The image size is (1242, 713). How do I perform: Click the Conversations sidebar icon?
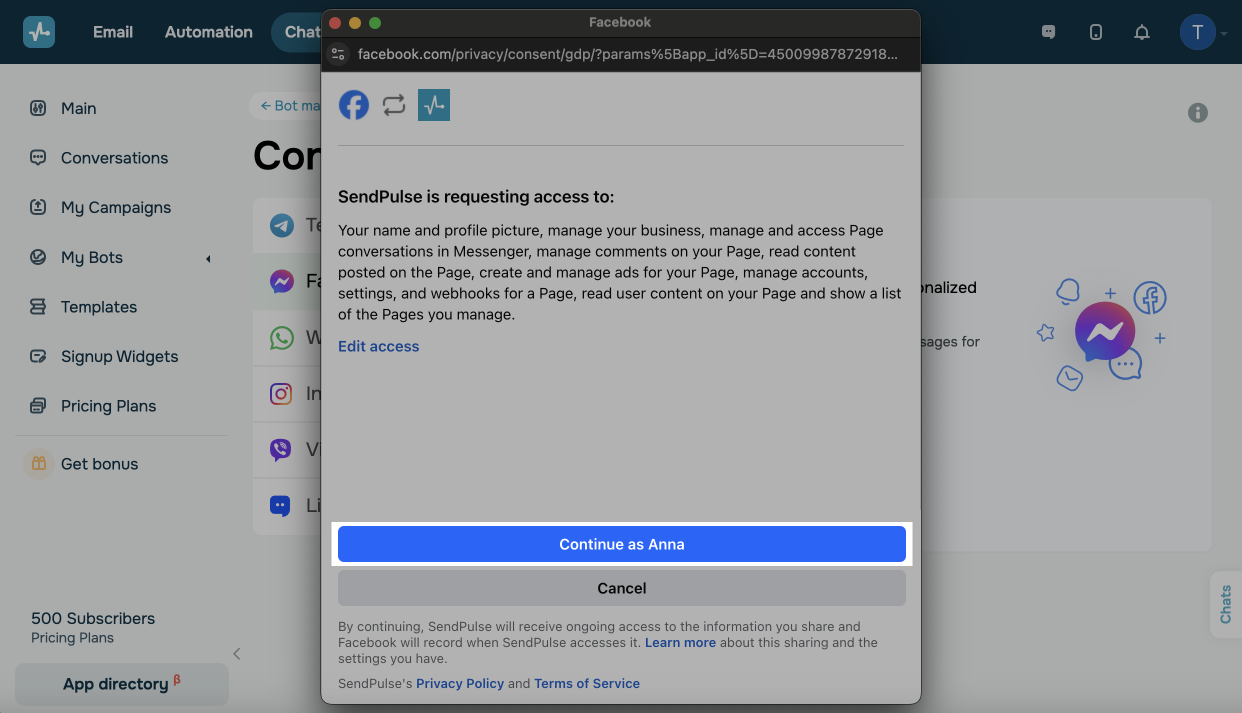pos(38,158)
